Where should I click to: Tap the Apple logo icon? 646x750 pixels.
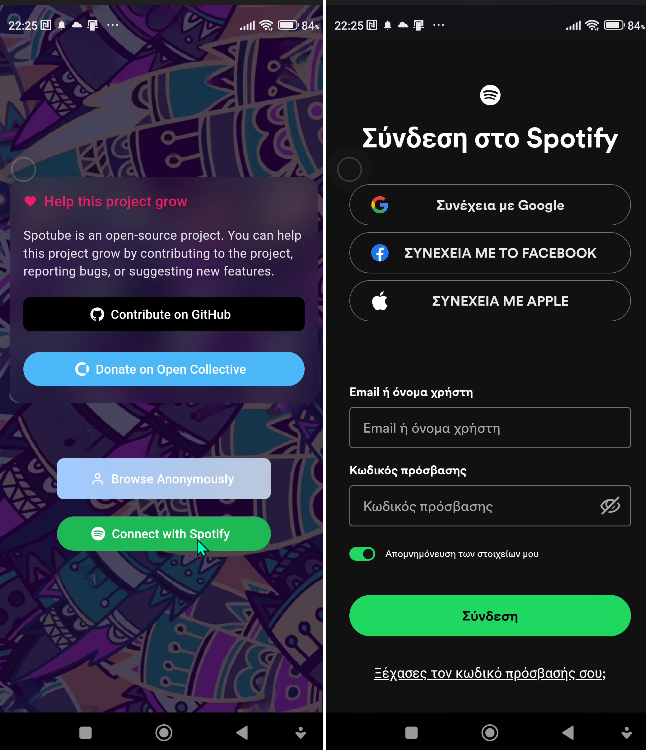point(380,301)
